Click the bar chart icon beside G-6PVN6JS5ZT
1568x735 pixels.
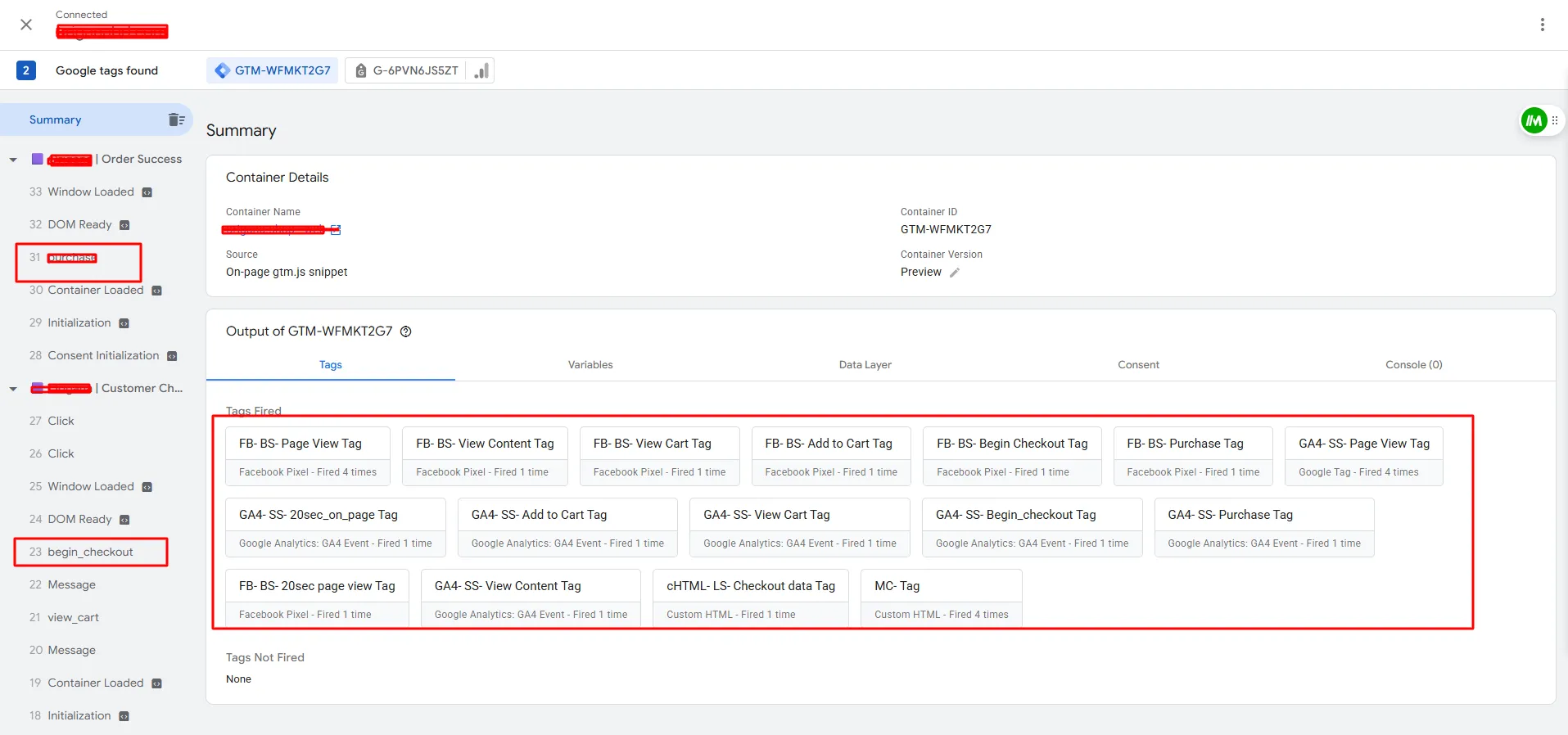(x=481, y=71)
